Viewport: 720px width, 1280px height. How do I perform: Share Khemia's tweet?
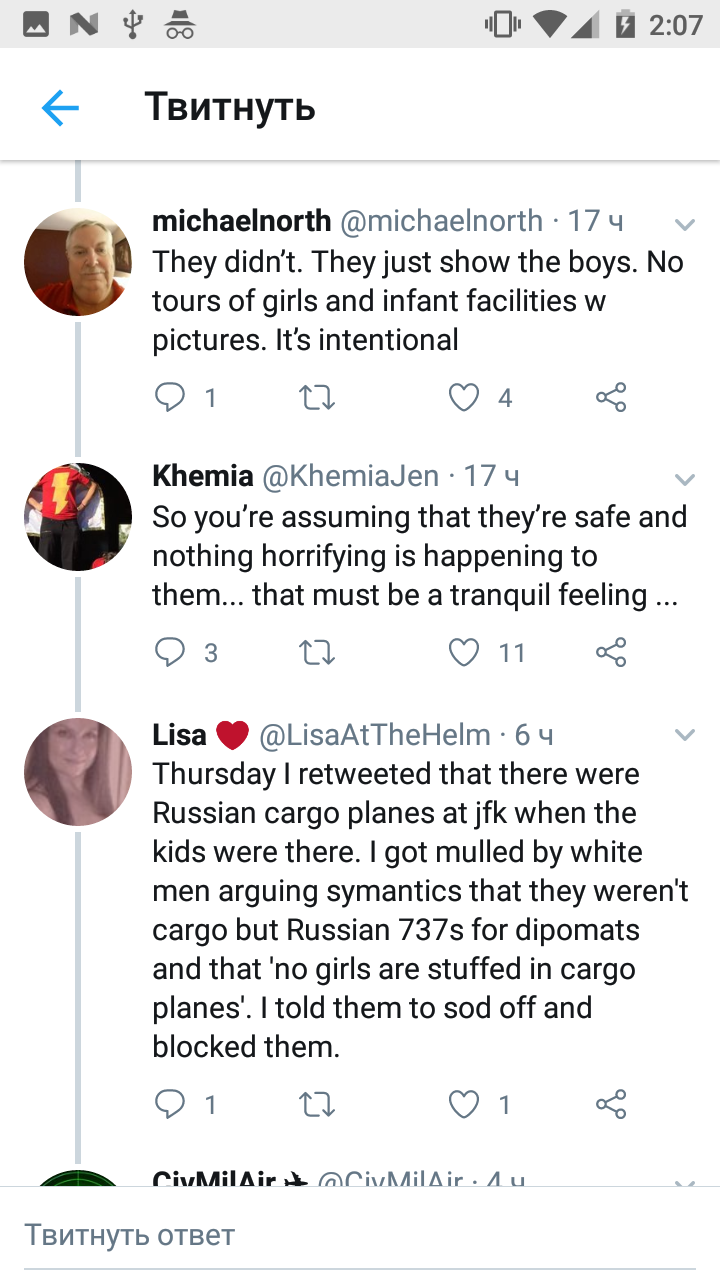tap(610, 653)
